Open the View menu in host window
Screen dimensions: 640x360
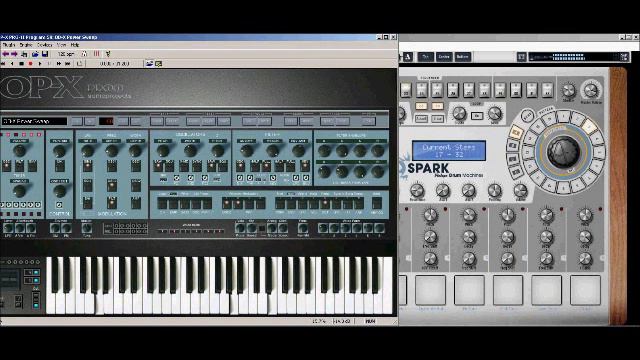(61, 45)
